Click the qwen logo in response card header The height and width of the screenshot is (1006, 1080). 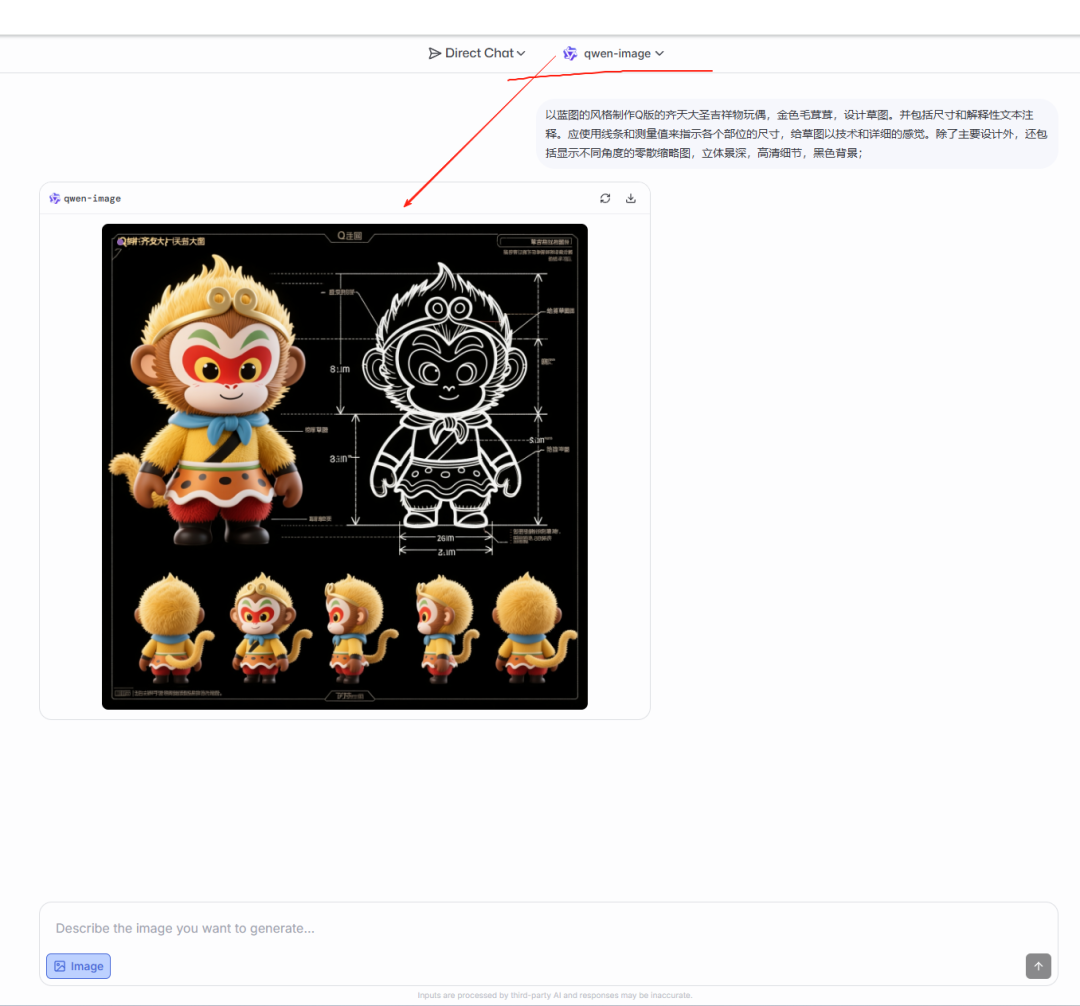[54, 198]
